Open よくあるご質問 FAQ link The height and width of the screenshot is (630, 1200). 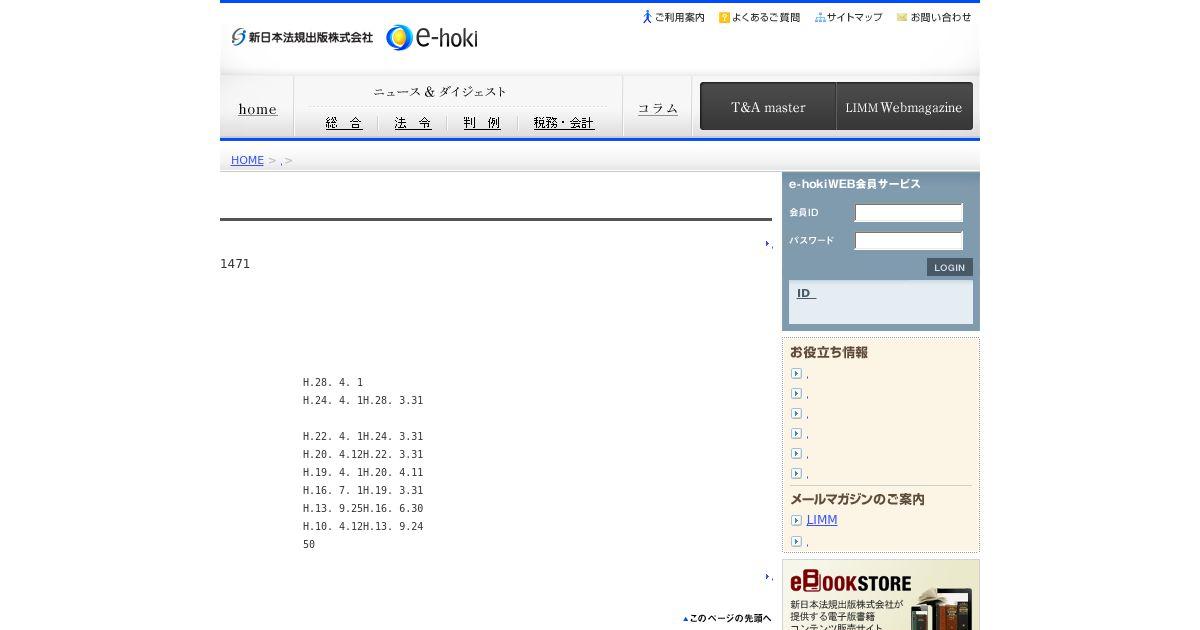[x=766, y=17]
